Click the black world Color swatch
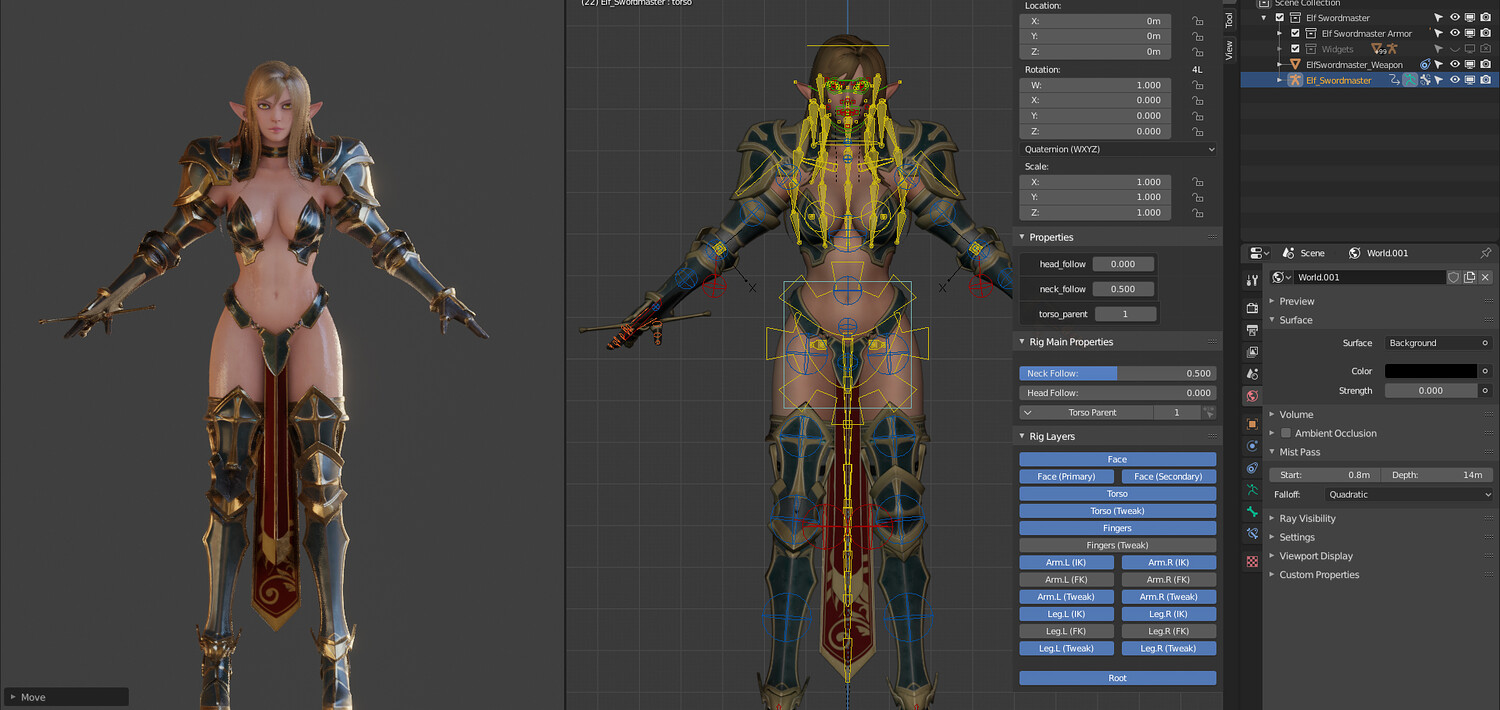 pyautogui.click(x=1431, y=371)
